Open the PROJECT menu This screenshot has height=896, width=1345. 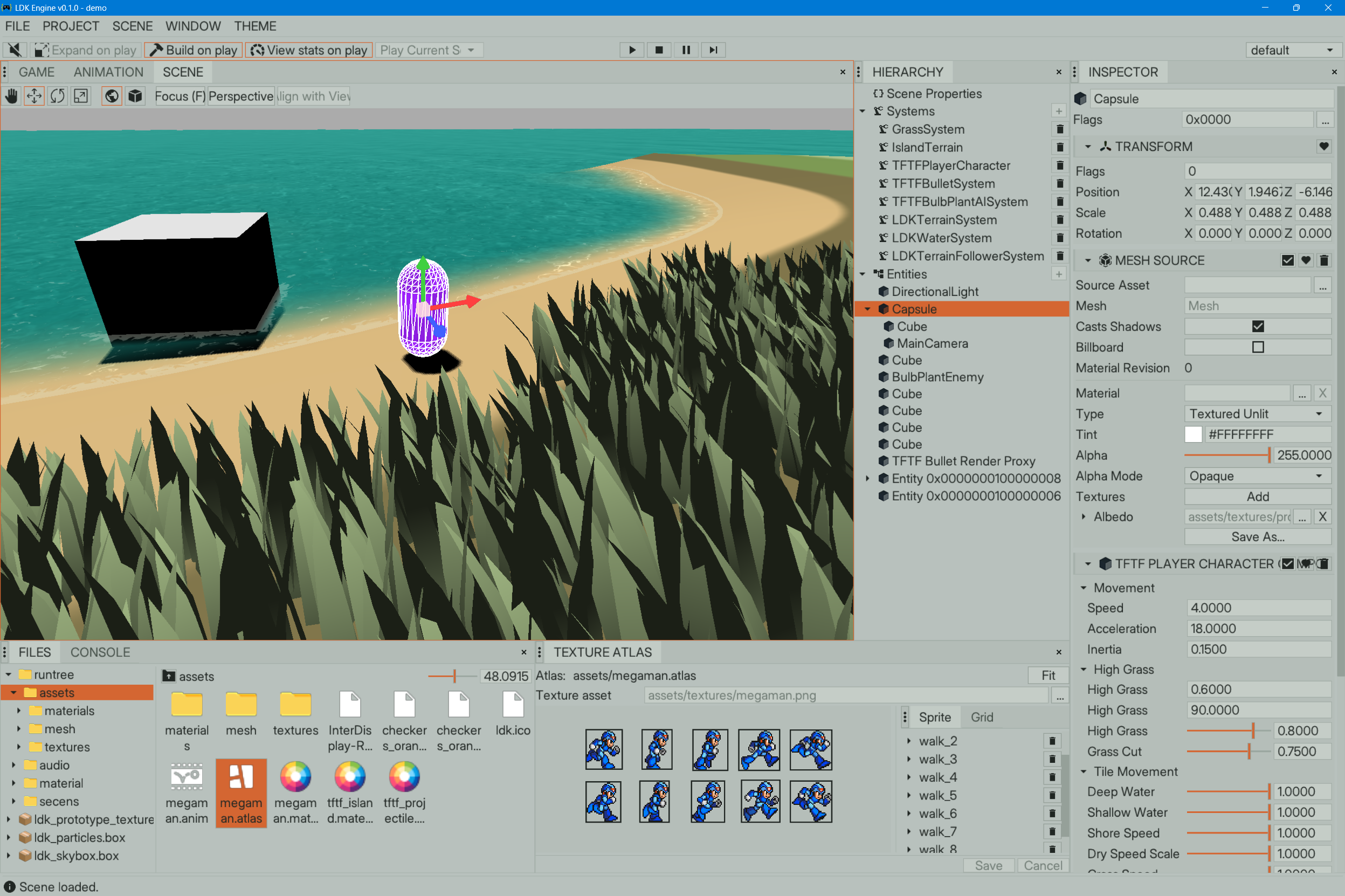pyautogui.click(x=71, y=26)
